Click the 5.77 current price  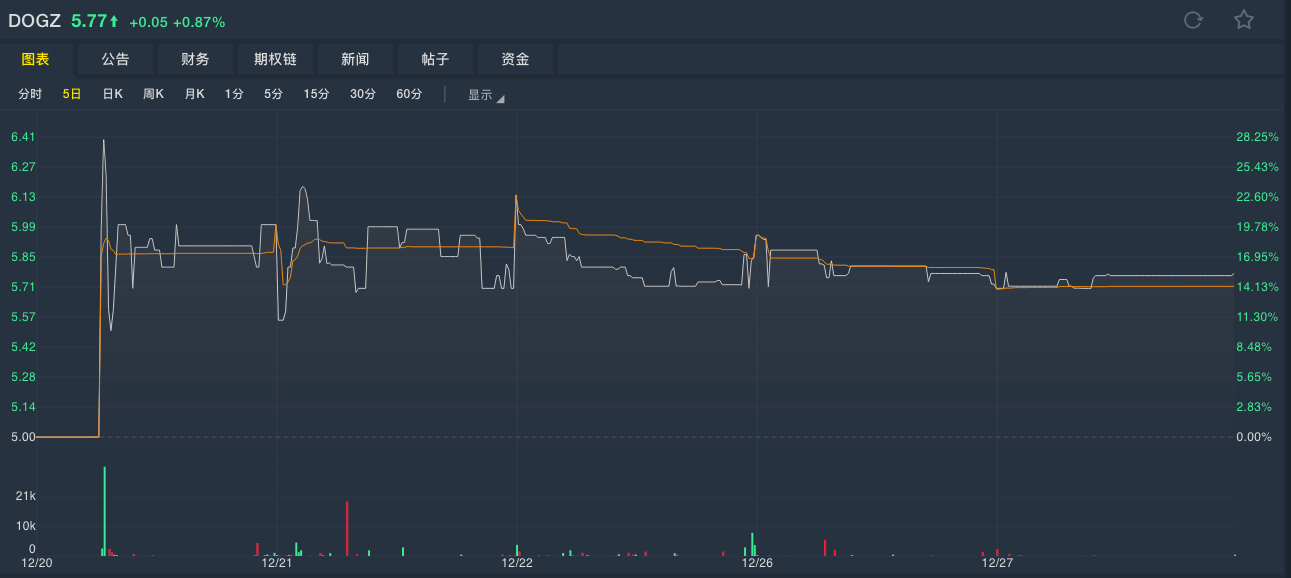click(x=89, y=20)
